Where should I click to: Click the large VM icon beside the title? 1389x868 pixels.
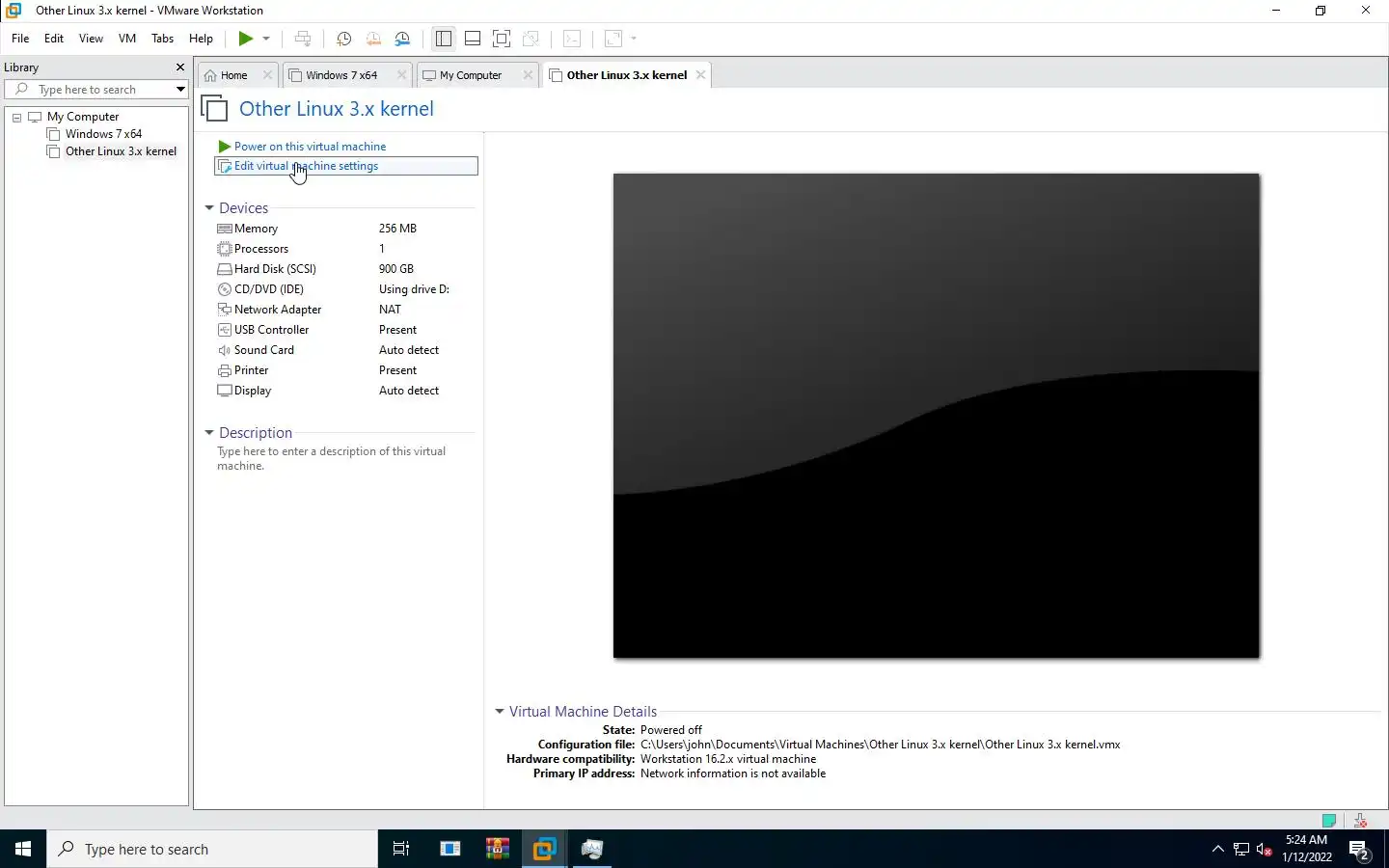pos(215,108)
